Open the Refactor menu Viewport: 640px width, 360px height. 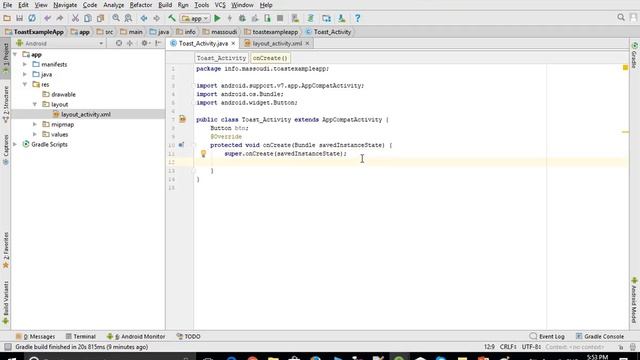141,5
